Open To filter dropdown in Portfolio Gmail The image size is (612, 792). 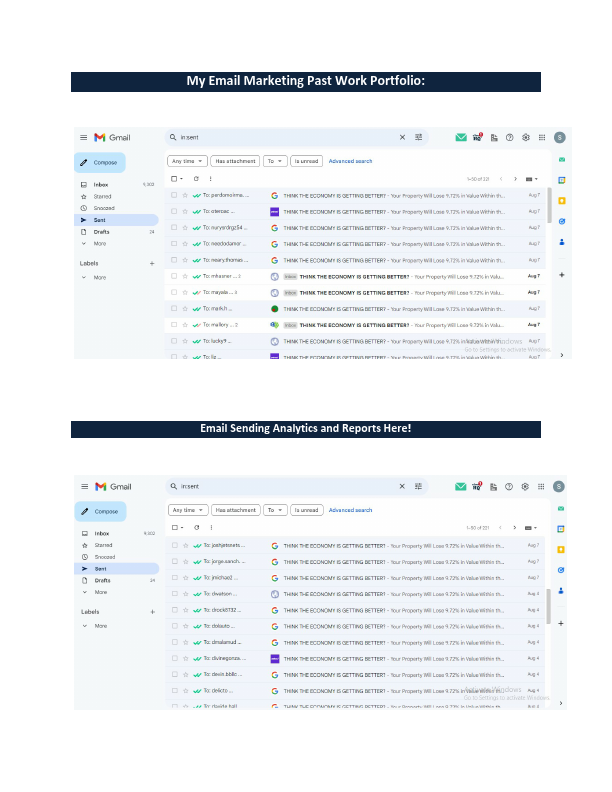tap(275, 161)
